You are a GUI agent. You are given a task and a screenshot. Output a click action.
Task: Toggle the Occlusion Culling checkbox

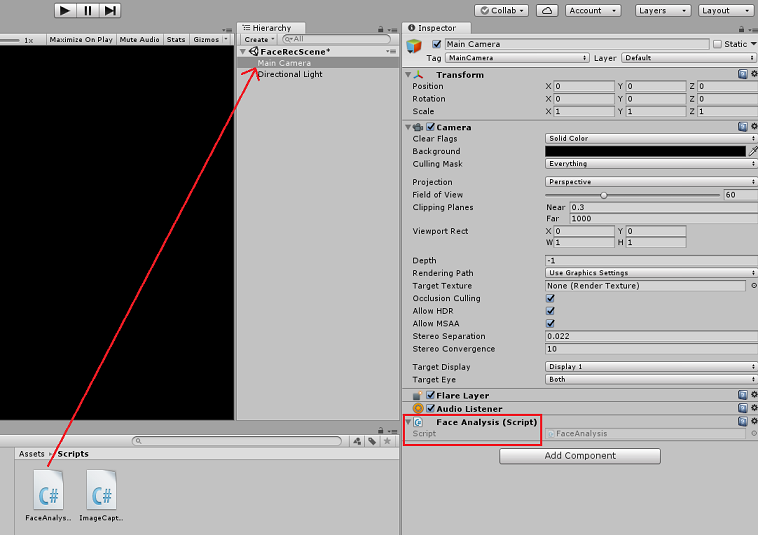[550, 298]
